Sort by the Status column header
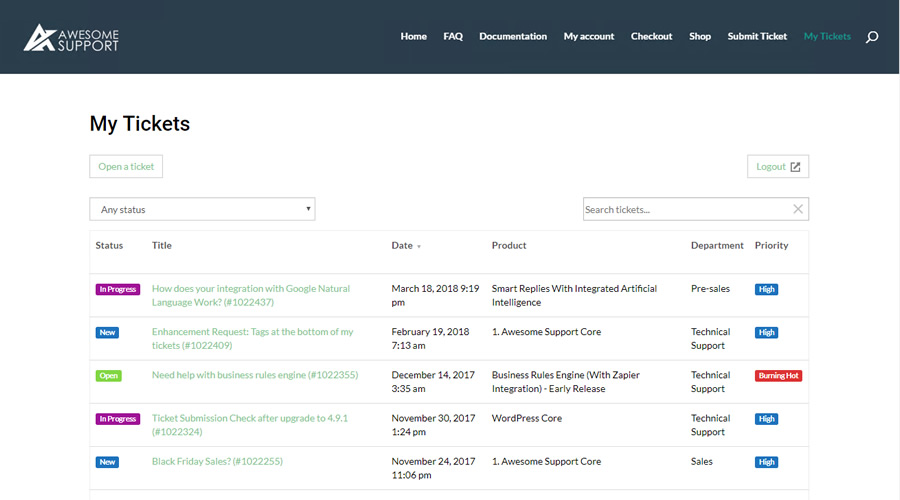 [x=109, y=245]
